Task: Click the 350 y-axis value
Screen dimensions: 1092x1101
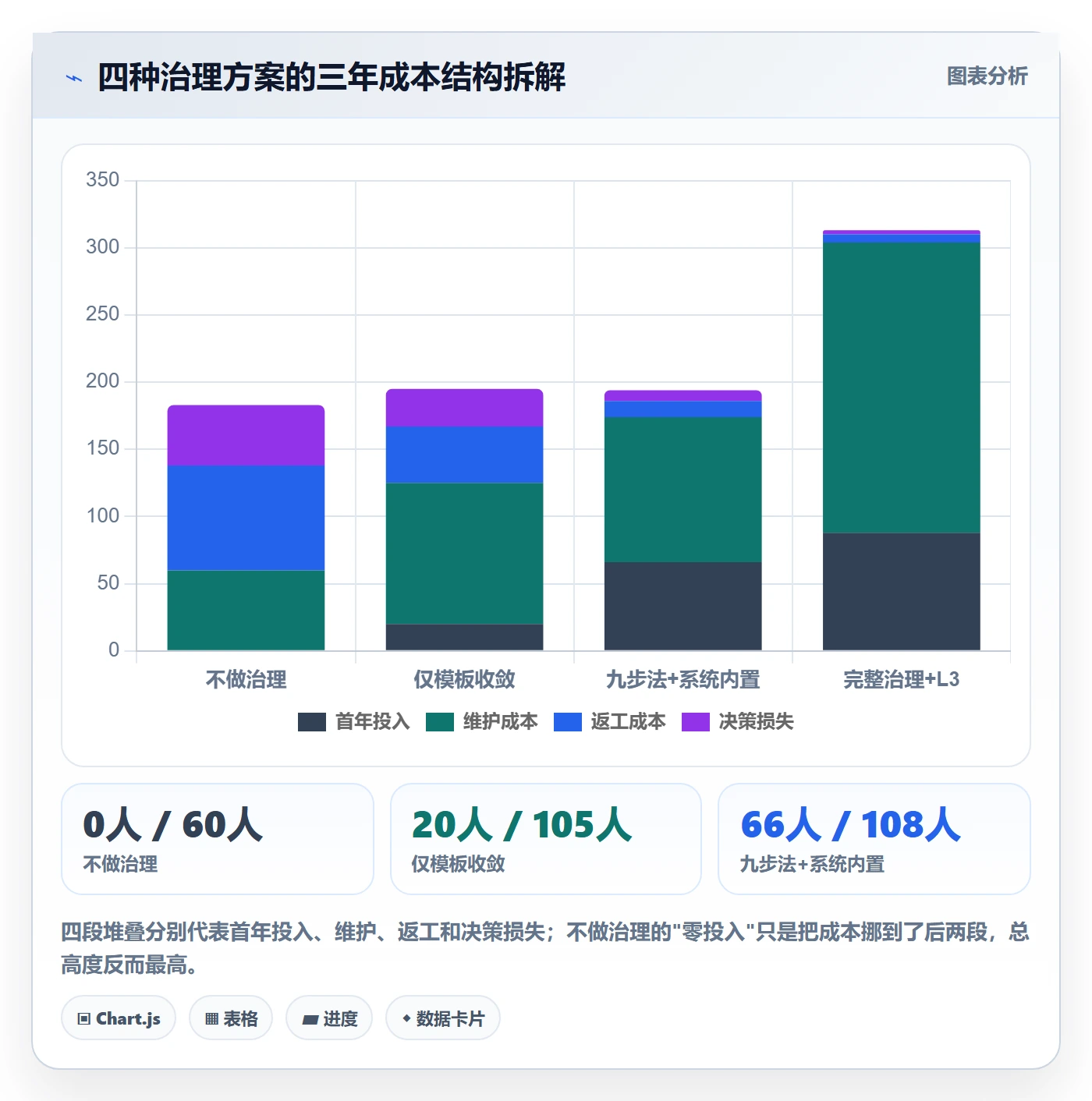Action: pos(103,180)
